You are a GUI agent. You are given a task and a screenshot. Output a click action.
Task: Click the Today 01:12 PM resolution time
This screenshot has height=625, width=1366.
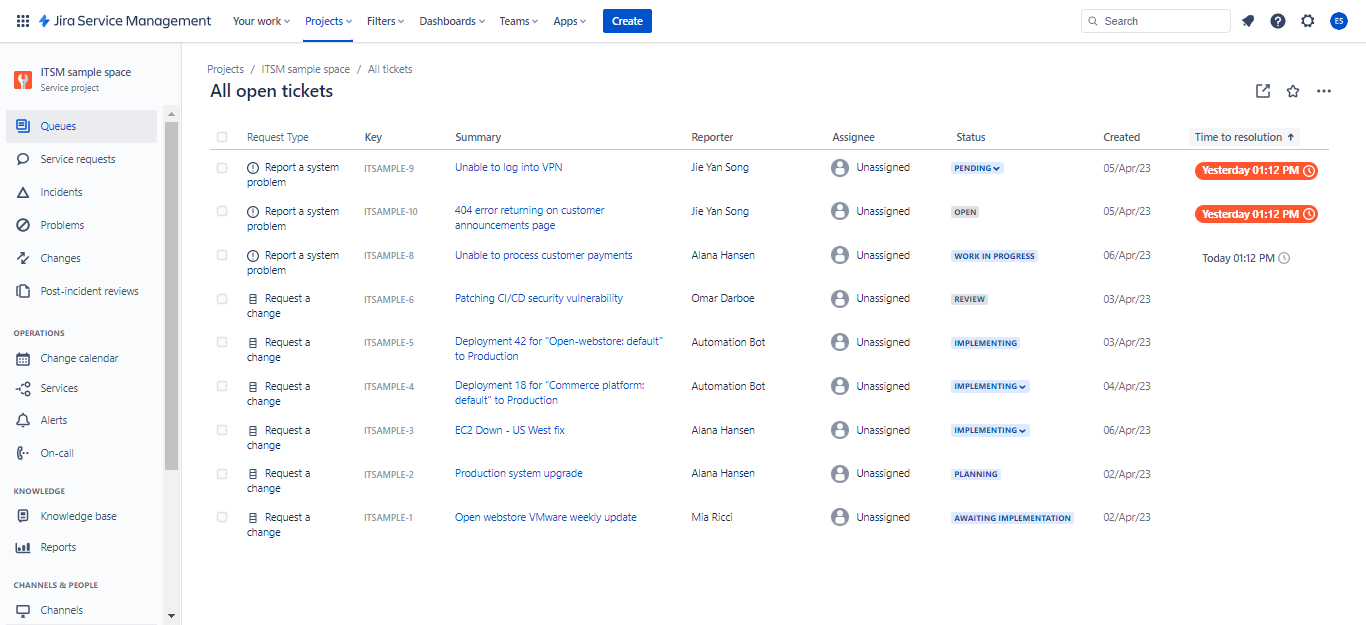1246,258
